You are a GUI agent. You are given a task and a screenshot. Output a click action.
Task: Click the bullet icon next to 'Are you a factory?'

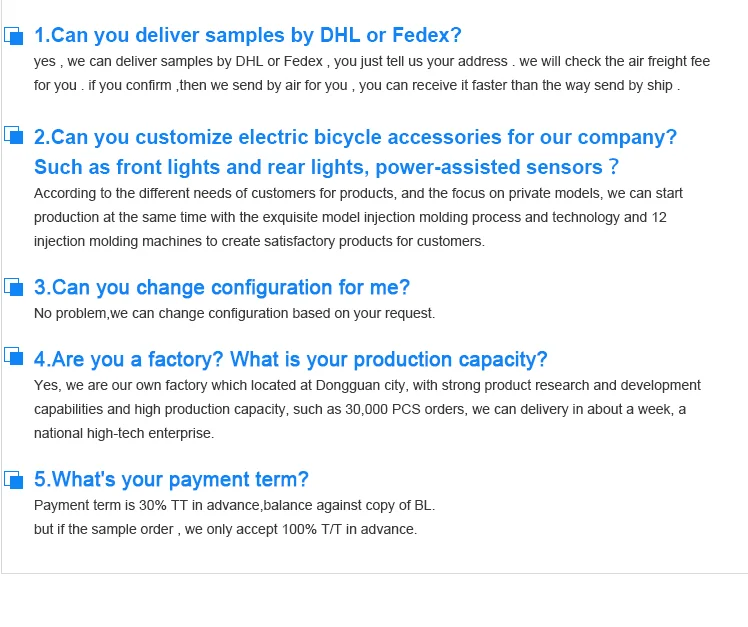tap(13, 359)
